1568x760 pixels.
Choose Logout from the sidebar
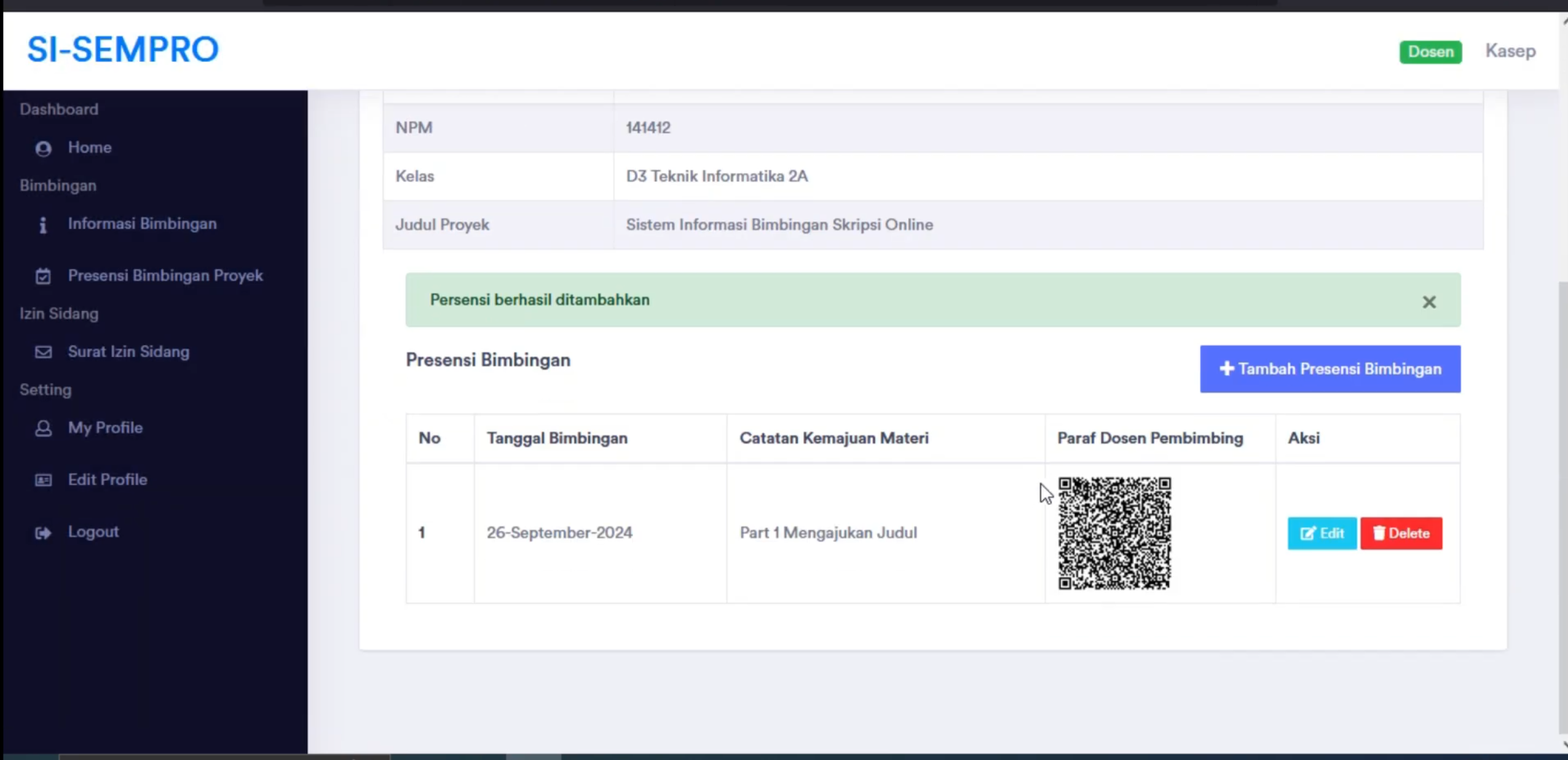pyautogui.click(x=93, y=532)
